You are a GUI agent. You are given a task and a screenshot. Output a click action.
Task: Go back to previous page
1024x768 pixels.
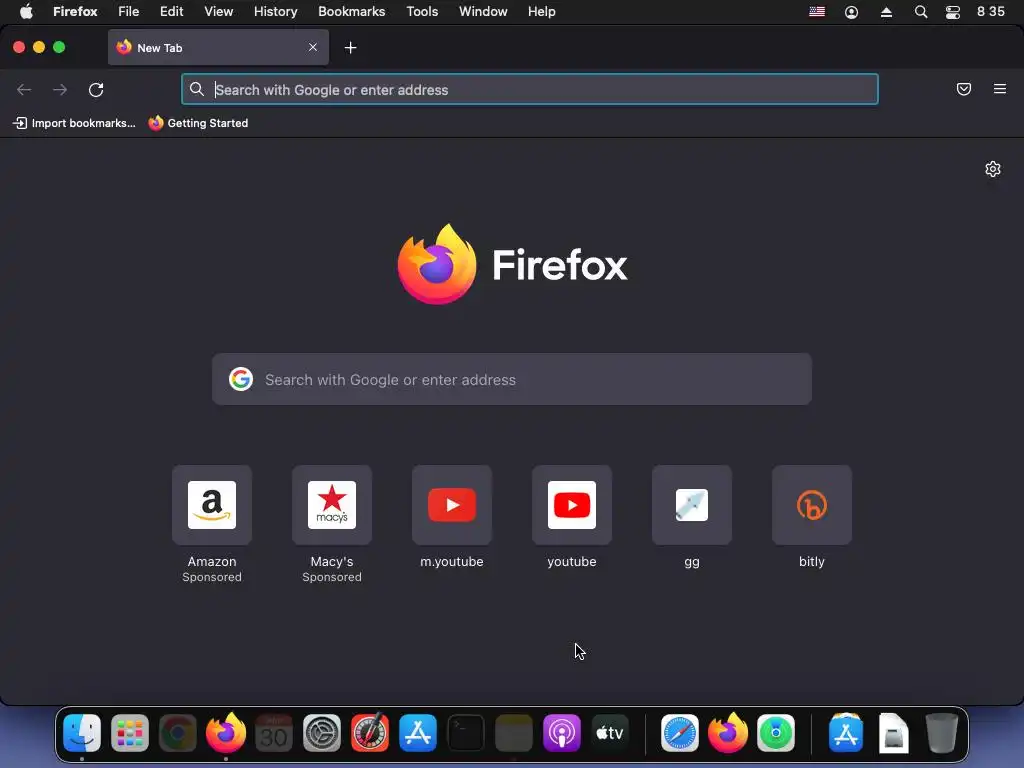click(24, 89)
